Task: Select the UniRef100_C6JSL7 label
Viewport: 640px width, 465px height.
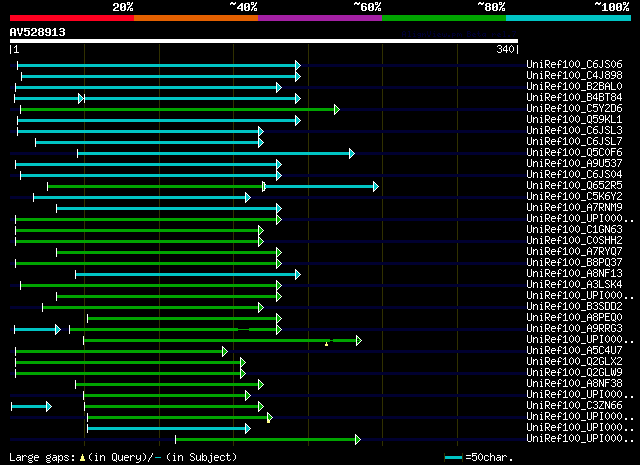Action: pyautogui.click(x=574, y=142)
